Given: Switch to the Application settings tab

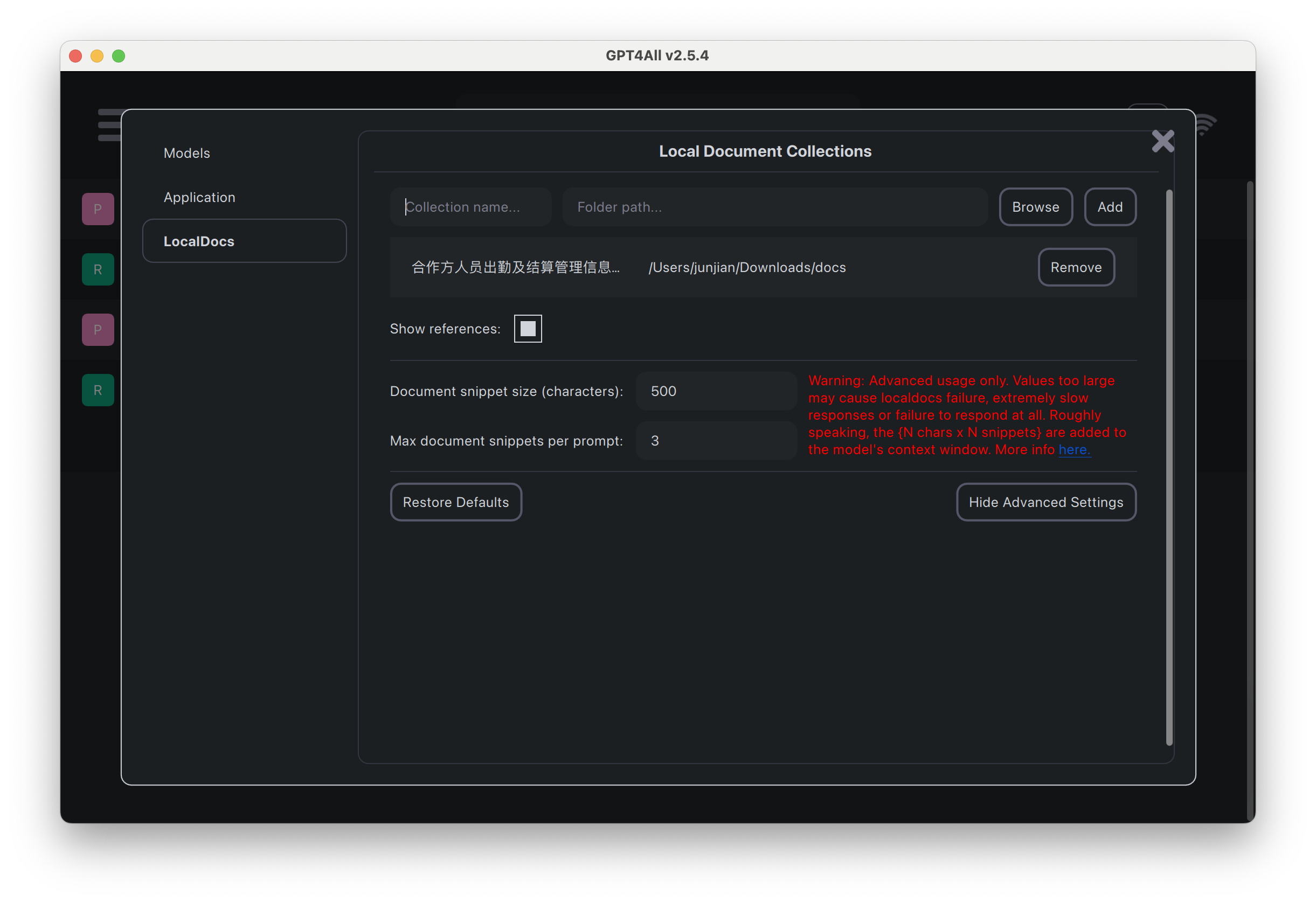Looking at the screenshot, I should tap(199, 198).
